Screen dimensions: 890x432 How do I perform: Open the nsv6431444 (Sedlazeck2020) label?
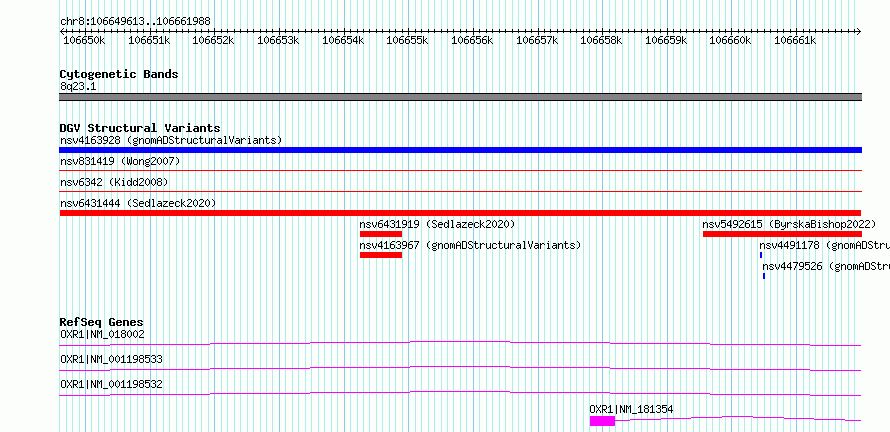(x=138, y=203)
